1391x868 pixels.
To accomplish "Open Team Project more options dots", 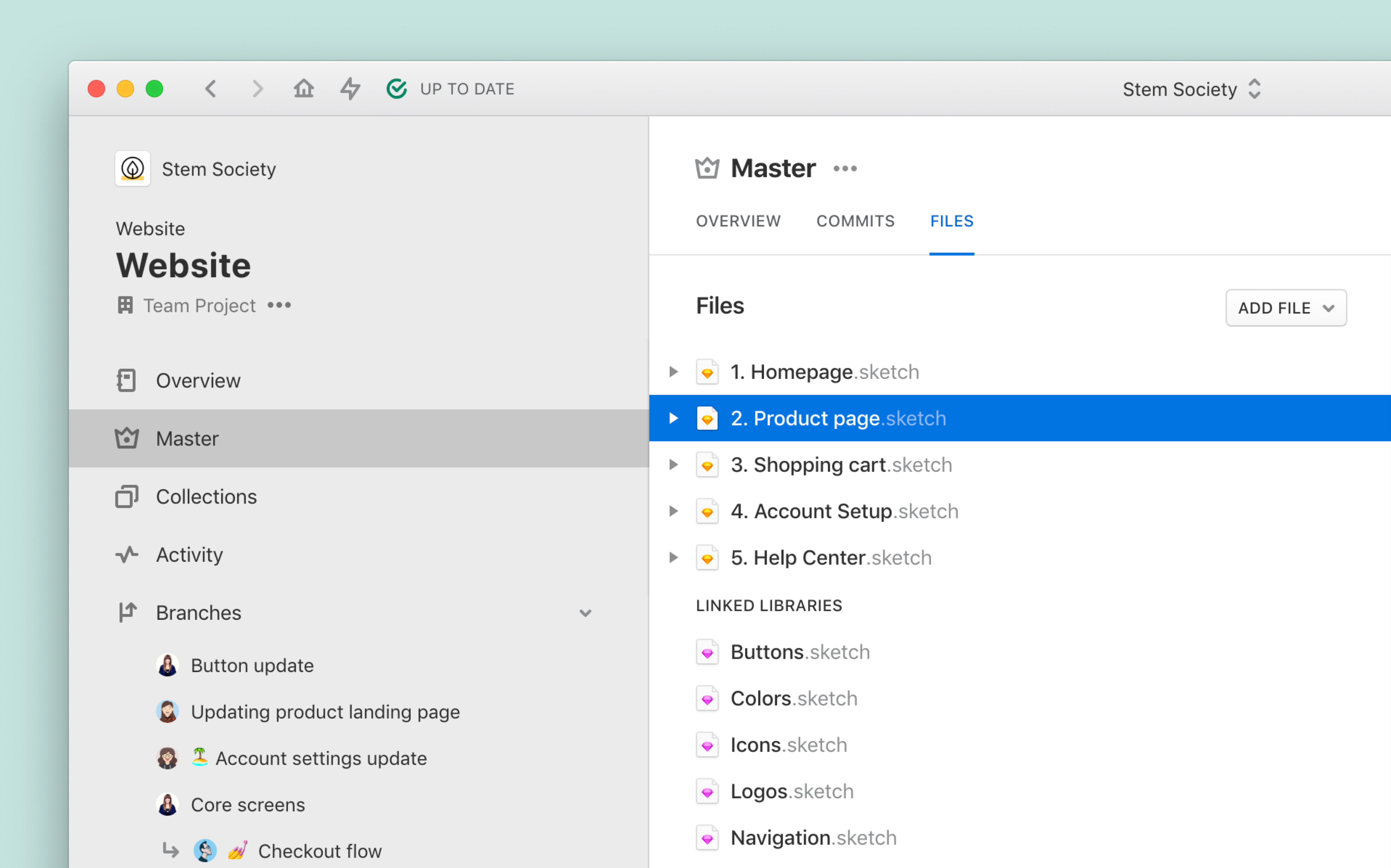I will [280, 305].
